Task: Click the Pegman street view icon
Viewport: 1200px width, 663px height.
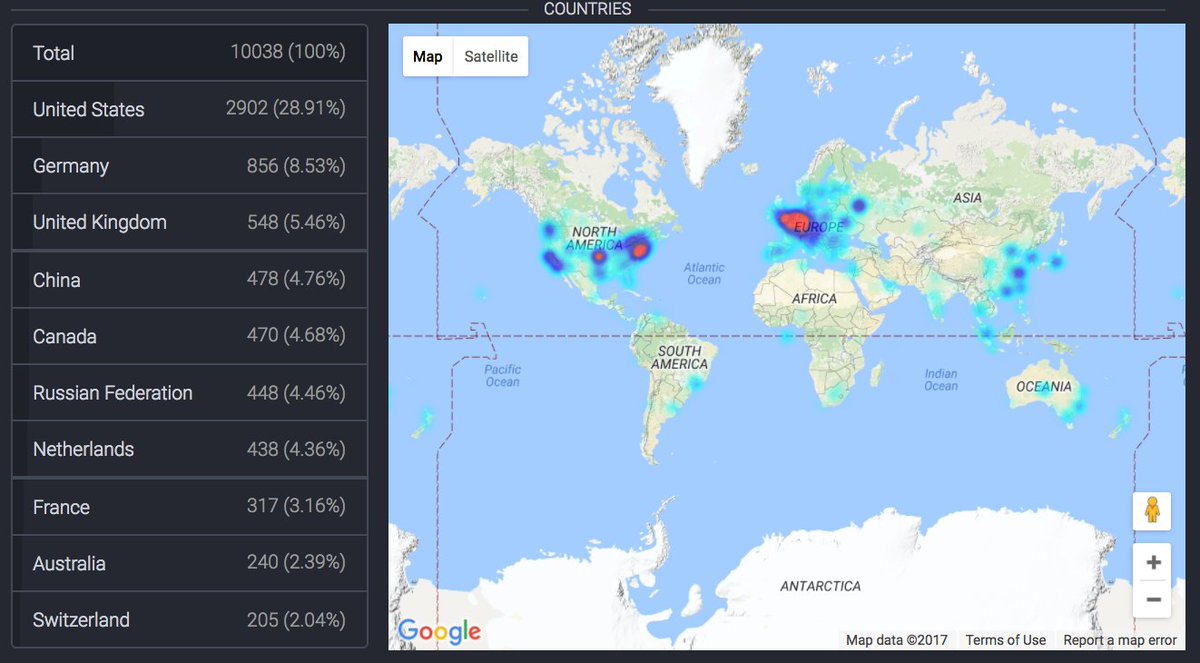Action: (1152, 511)
